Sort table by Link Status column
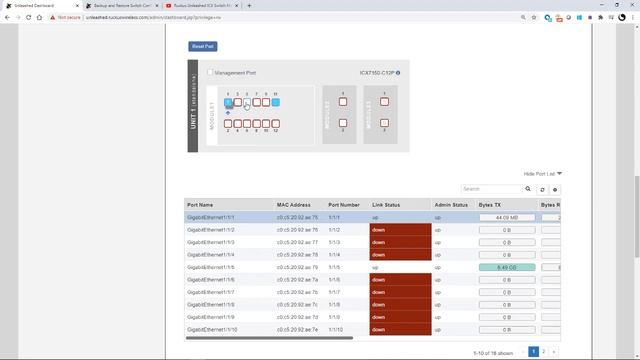 pos(386,205)
